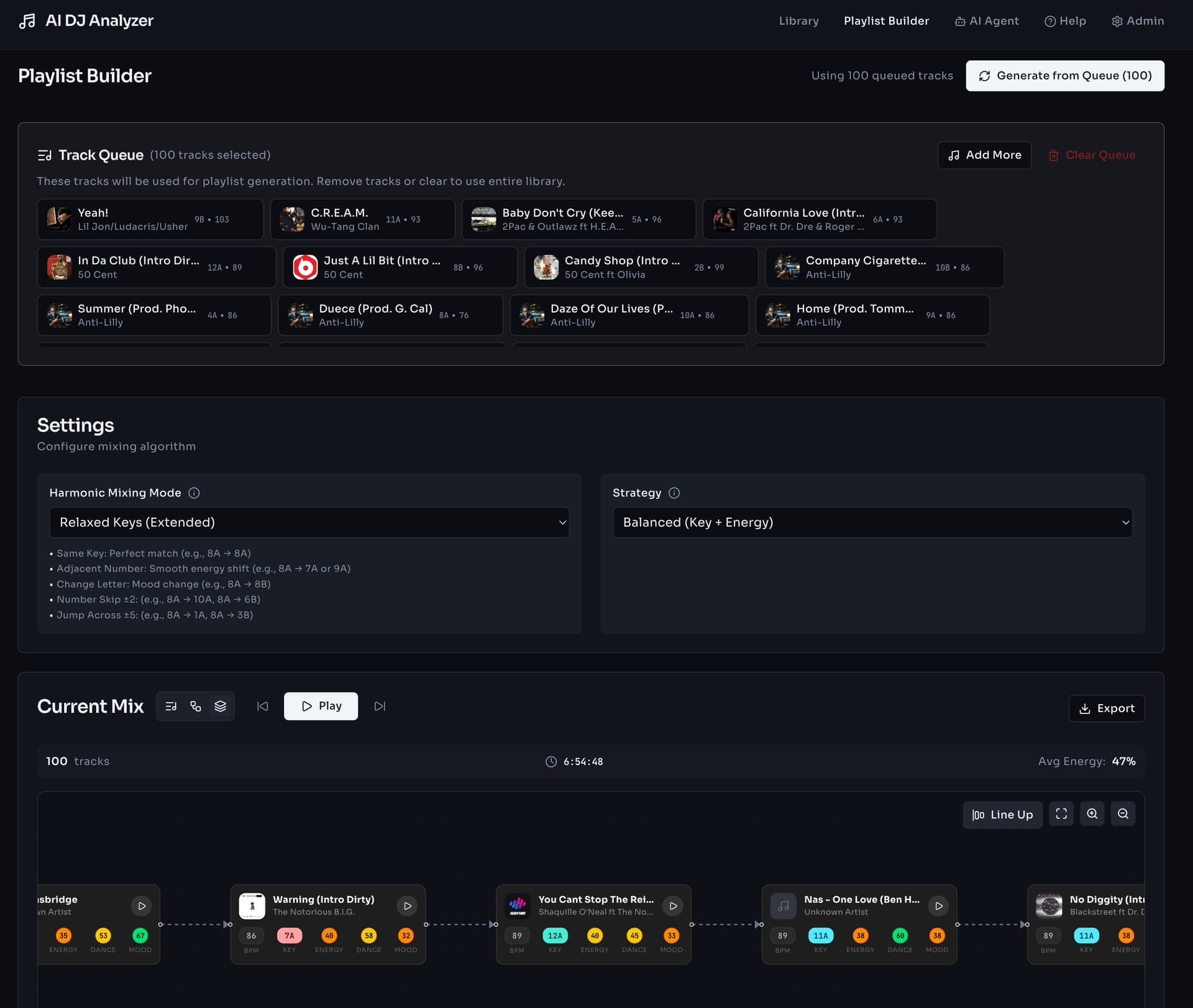The height and width of the screenshot is (1008, 1193).
Task: Click the fit-to-screen icon in canvas
Action: (x=1061, y=813)
